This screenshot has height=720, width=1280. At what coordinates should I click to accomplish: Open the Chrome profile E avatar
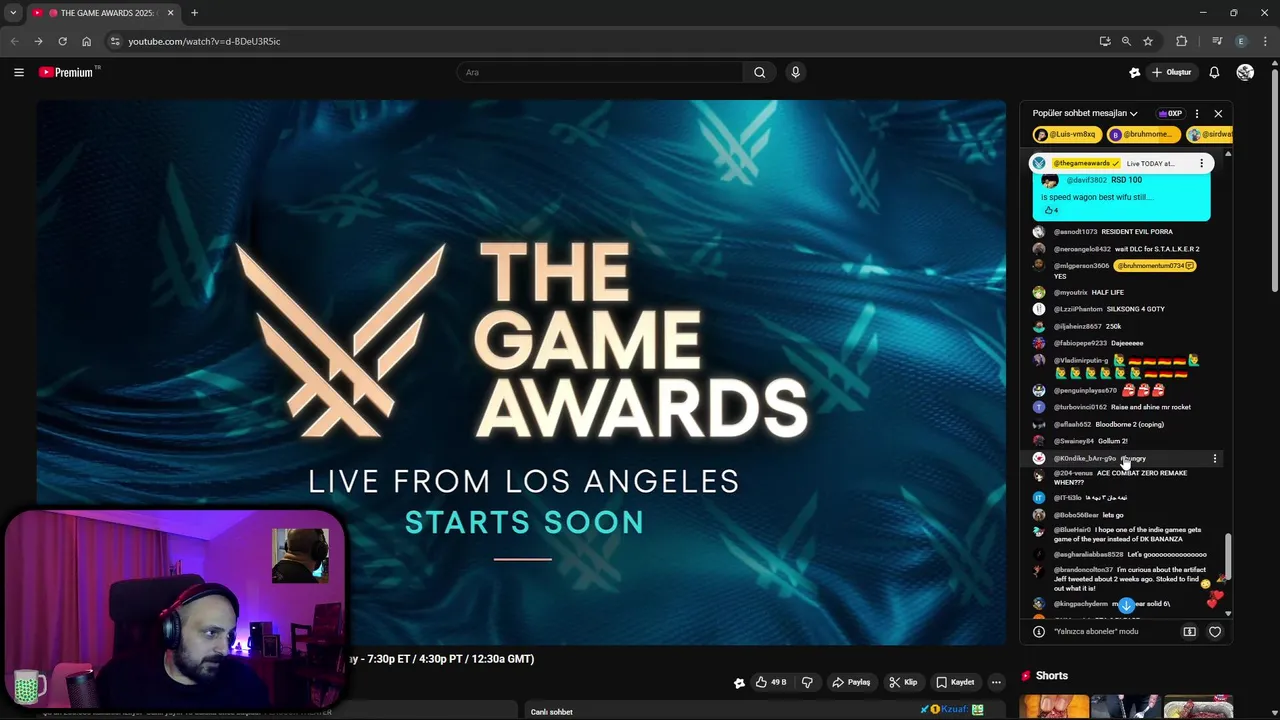1241,41
